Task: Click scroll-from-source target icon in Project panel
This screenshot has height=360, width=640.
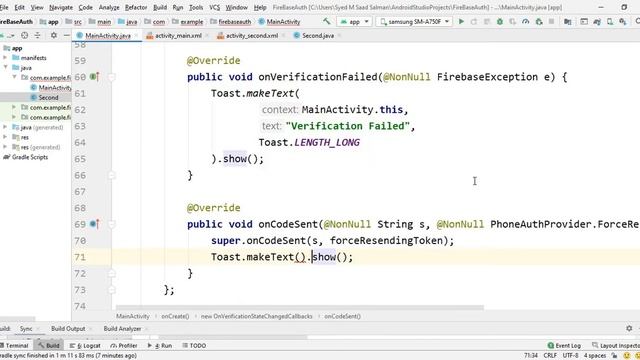Action: [24, 36]
